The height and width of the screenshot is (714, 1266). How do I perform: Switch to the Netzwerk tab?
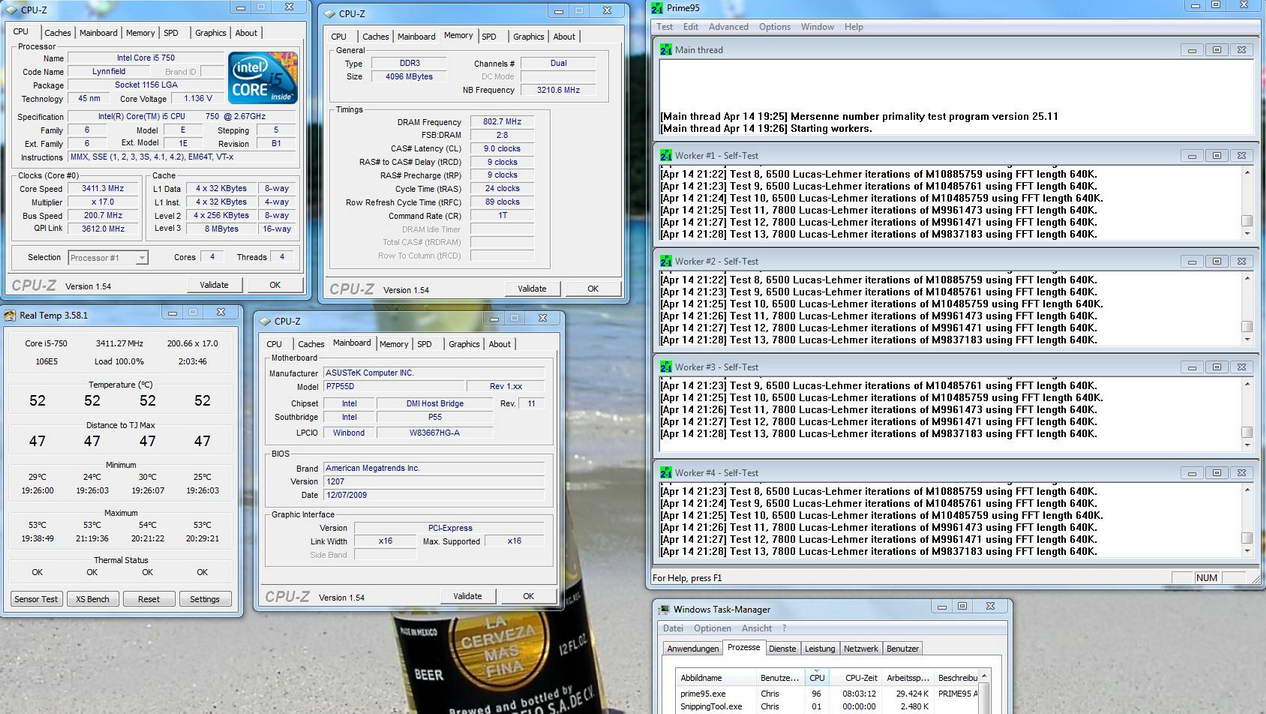pos(860,648)
